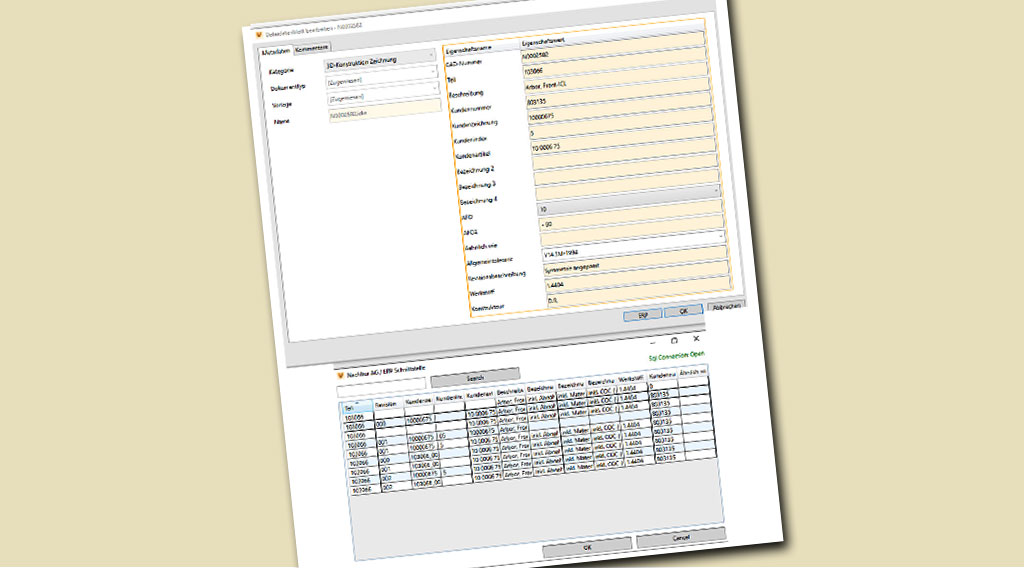Image resolution: width=1024 pixels, height=568 pixels.
Task: Click Cancel in the ERP search window
Action: click(x=681, y=536)
